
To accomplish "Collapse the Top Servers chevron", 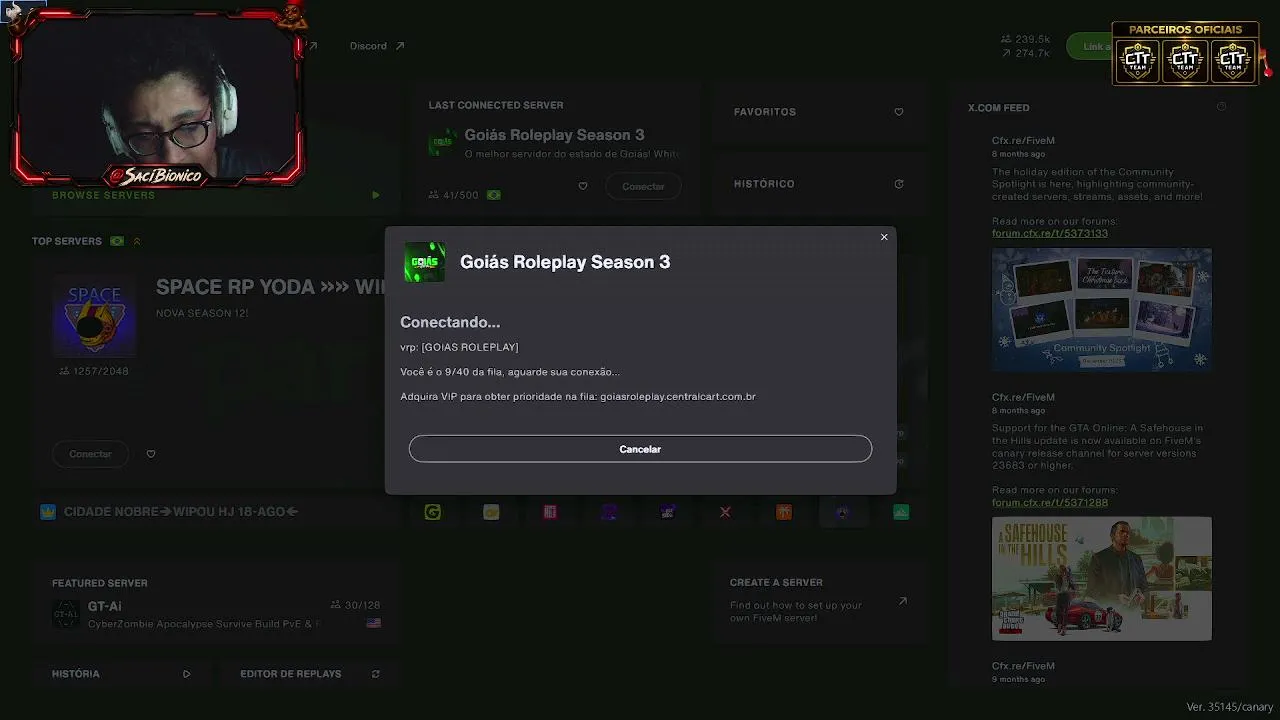I will coord(137,241).
